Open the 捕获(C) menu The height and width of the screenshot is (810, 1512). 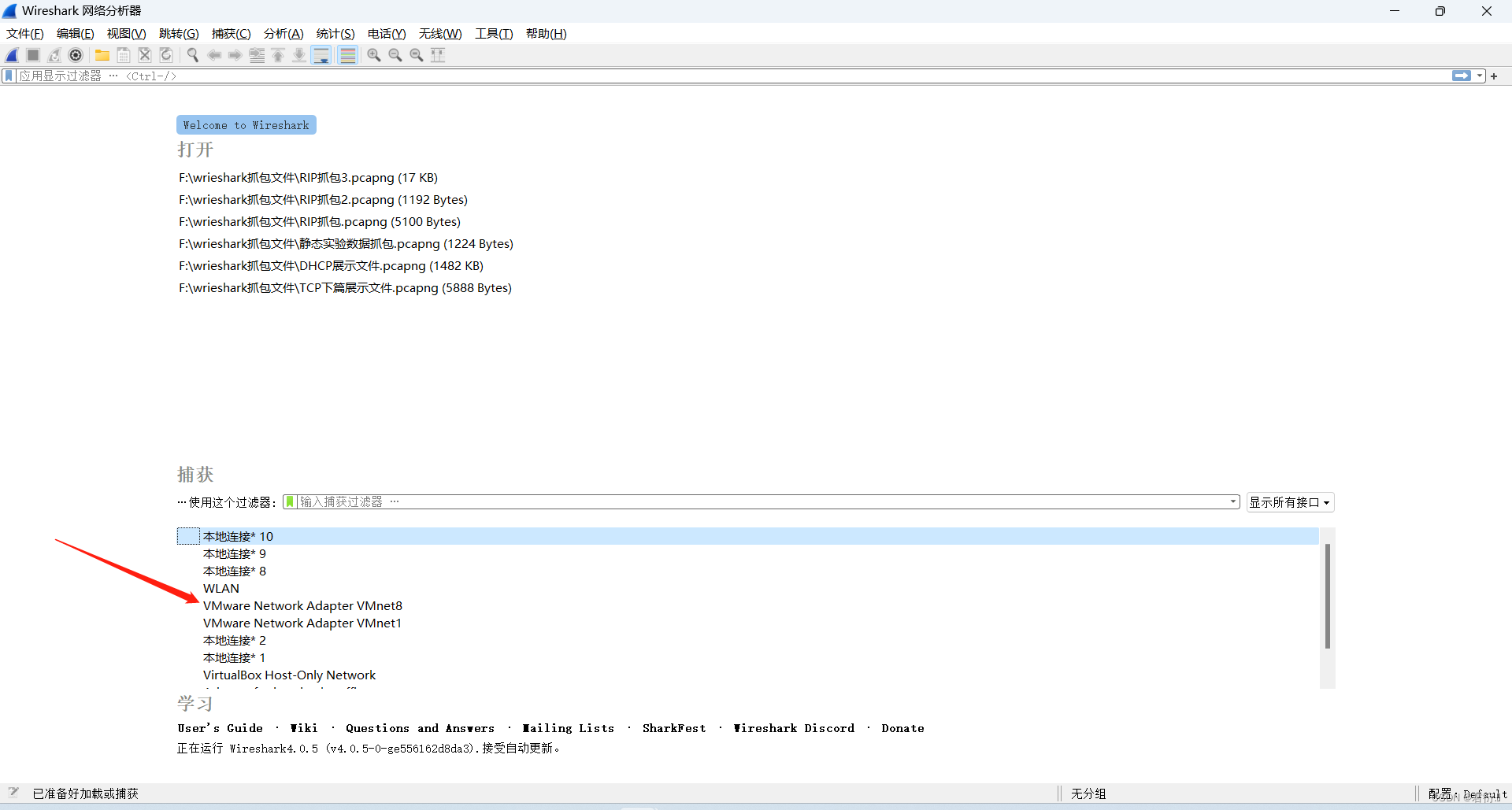[x=232, y=34]
